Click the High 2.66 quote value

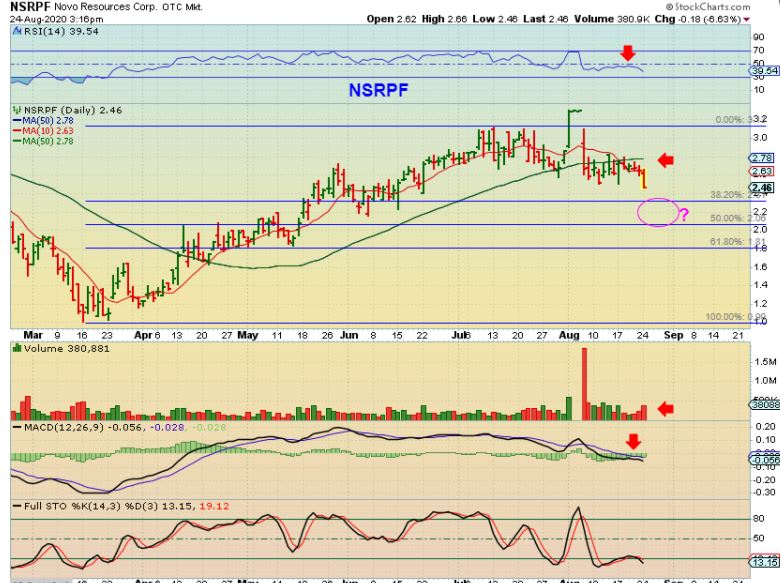pos(444,19)
